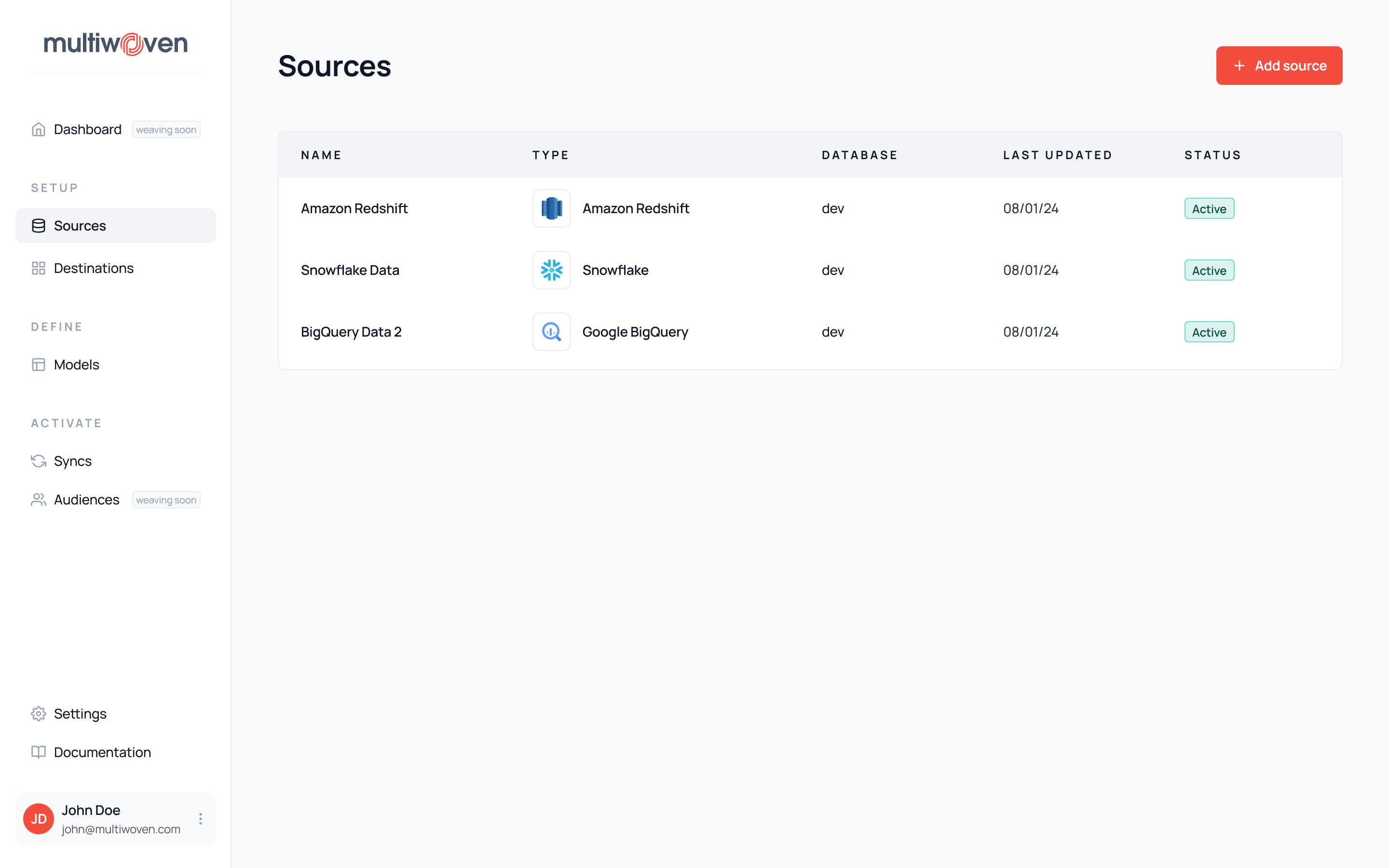
Task: Click the Active badge for Amazon Redshift
Action: 1209,208
